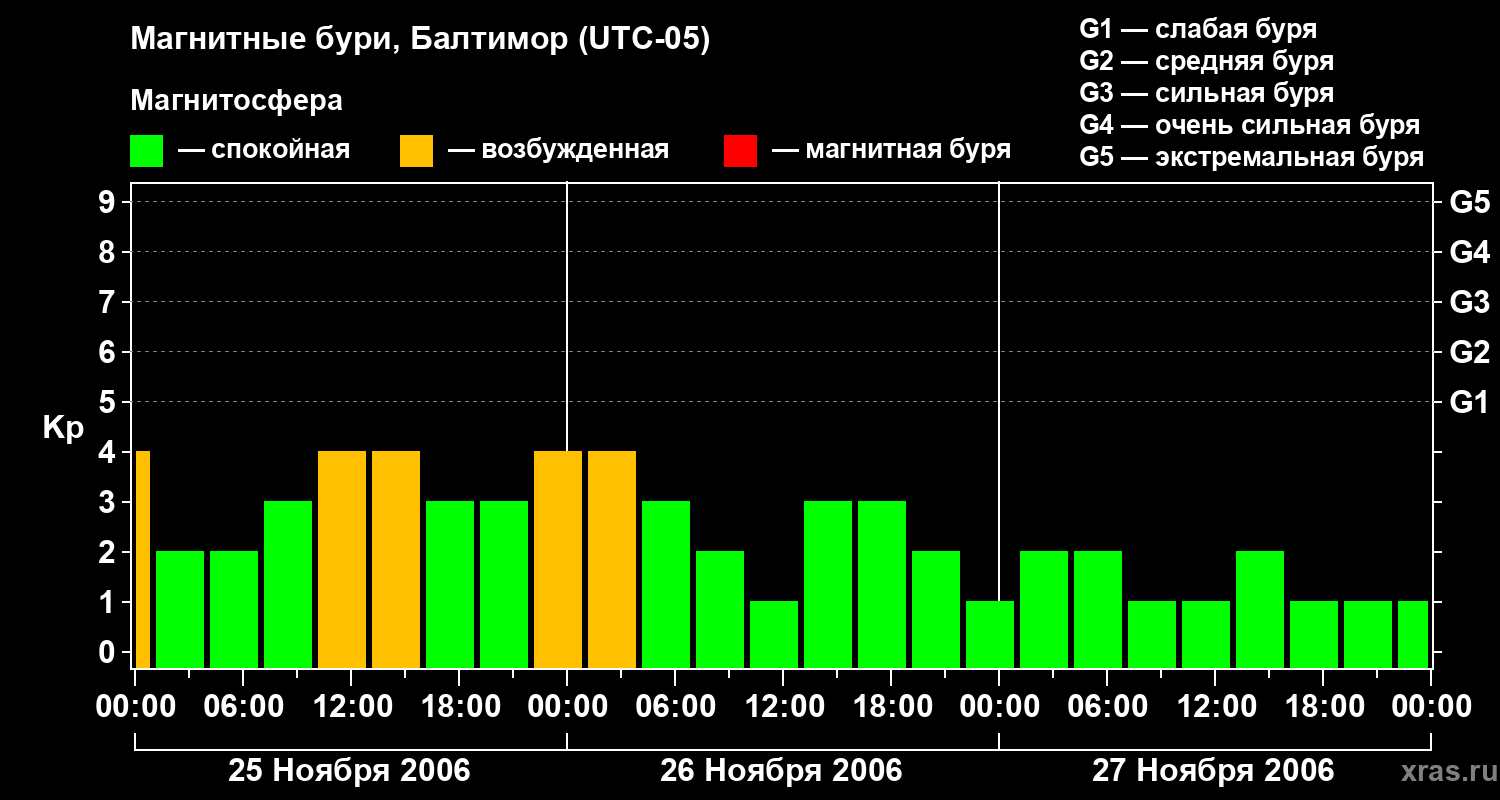Click the '— возбужденная' legend label

(x=559, y=151)
